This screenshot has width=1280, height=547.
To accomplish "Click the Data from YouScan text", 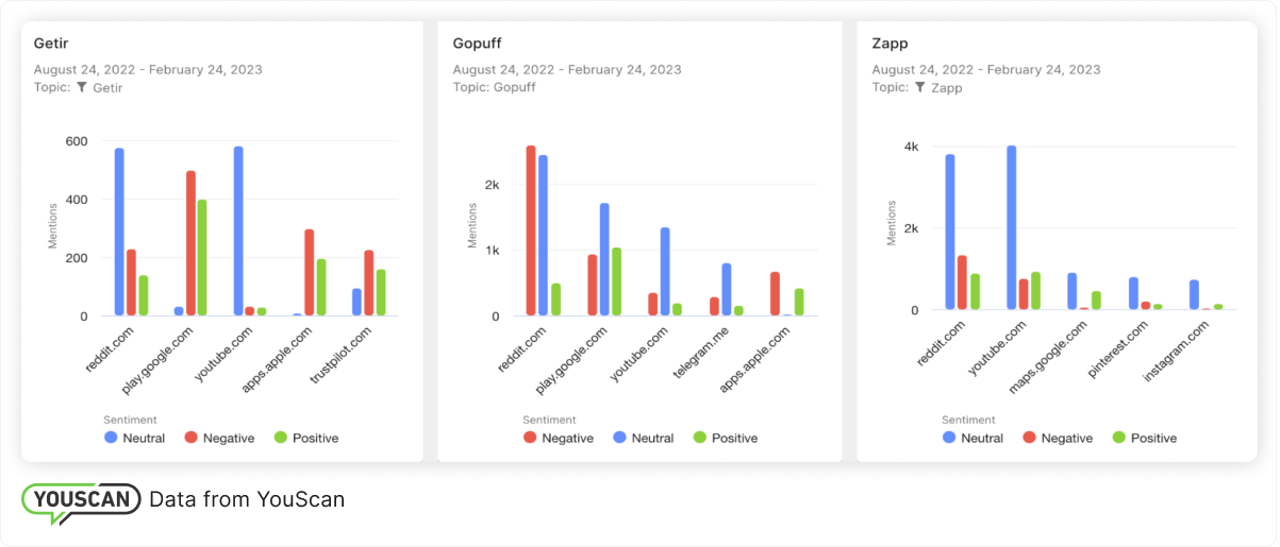I will point(247,499).
